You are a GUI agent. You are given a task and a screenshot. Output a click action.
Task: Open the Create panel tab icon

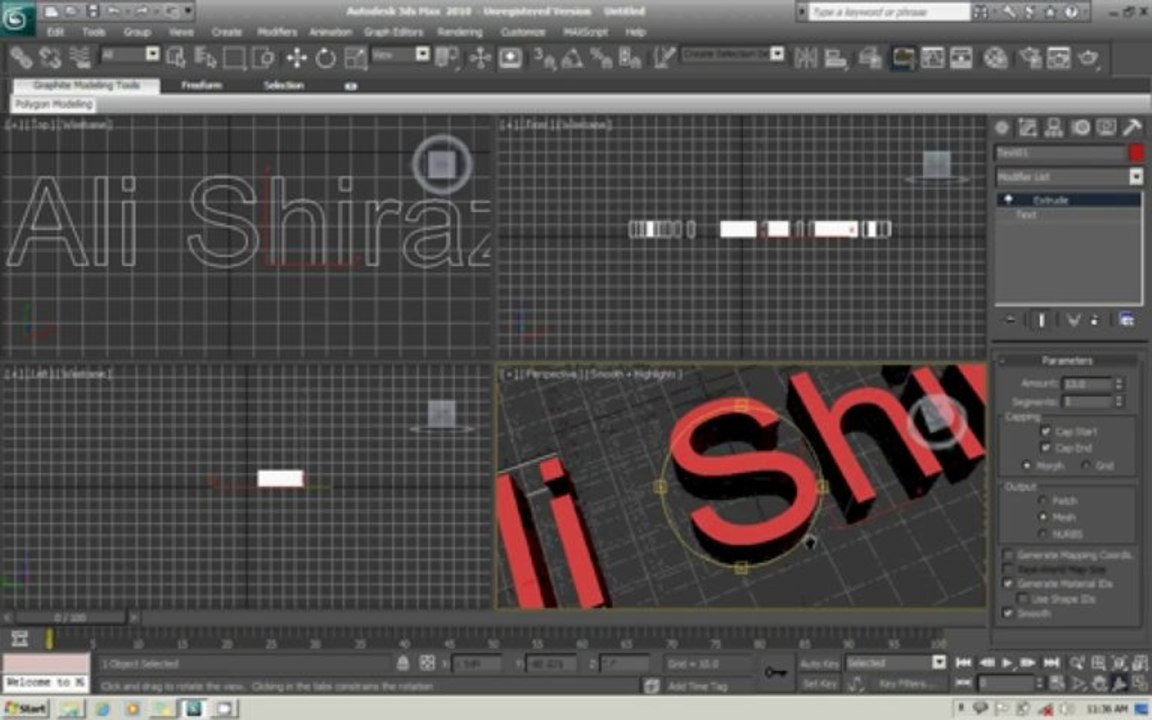(x=1001, y=128)
